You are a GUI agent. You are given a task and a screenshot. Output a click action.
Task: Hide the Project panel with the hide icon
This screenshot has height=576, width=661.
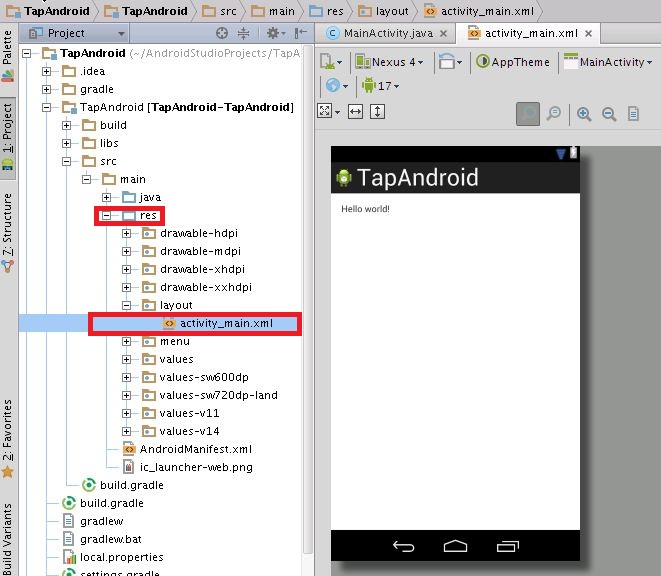click(301, 33)
